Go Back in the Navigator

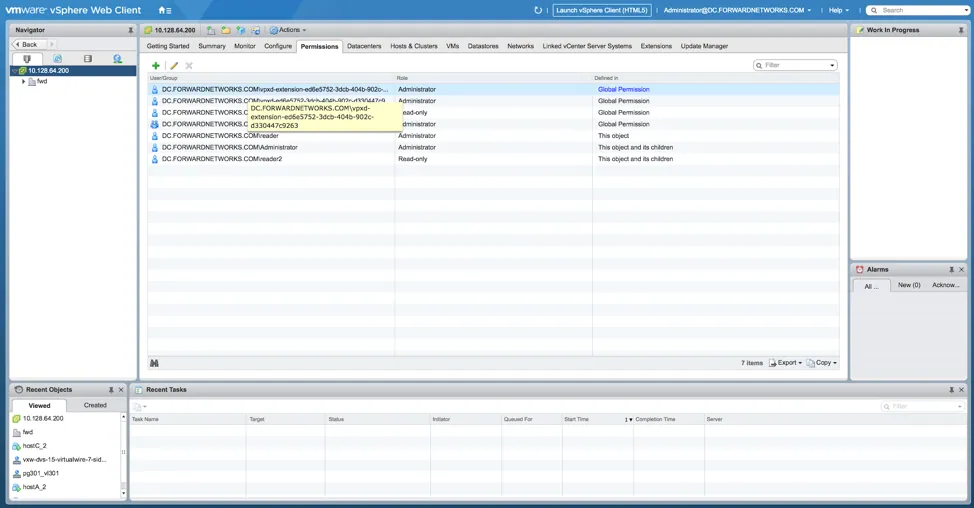[x=29, y=45]
